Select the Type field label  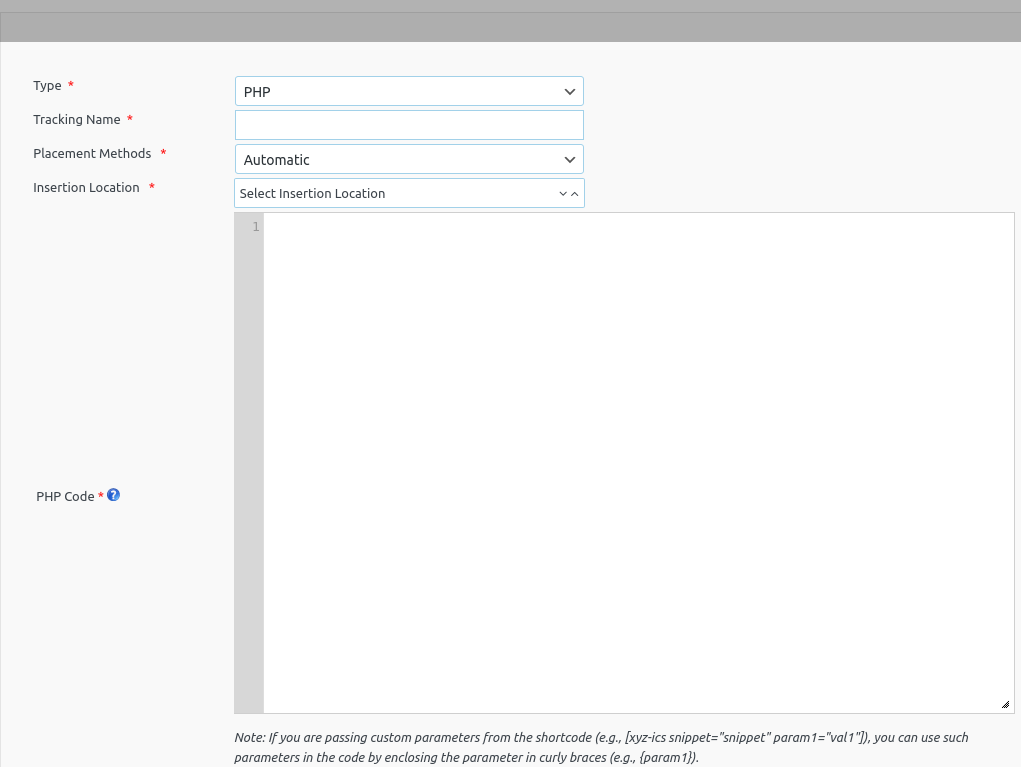tap(46, 85)
